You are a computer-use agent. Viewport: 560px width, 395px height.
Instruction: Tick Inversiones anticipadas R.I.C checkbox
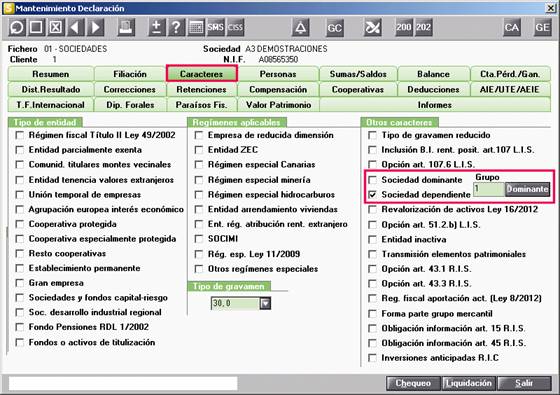point(372,358)
